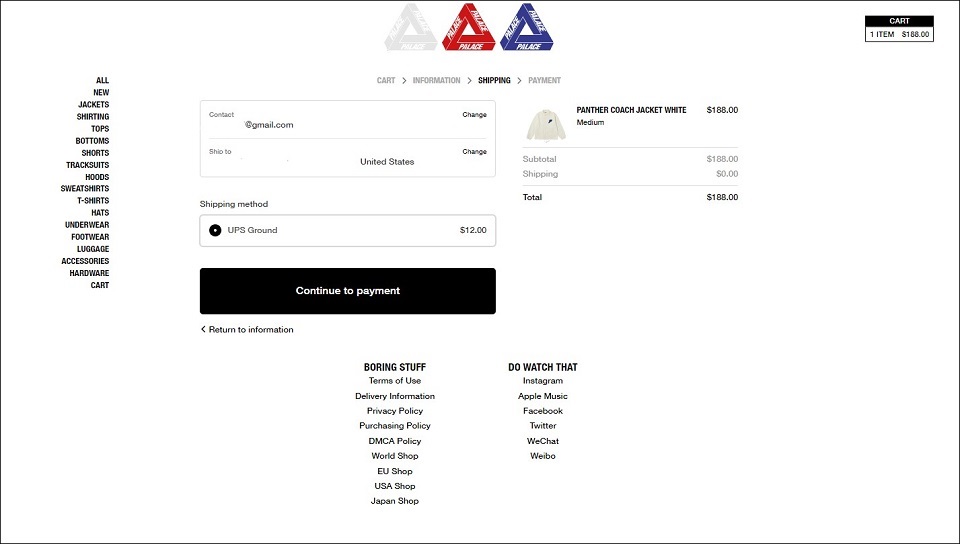Click the @gmail.com contact email
Screen dimensions: 960x544
click(269, 125)
